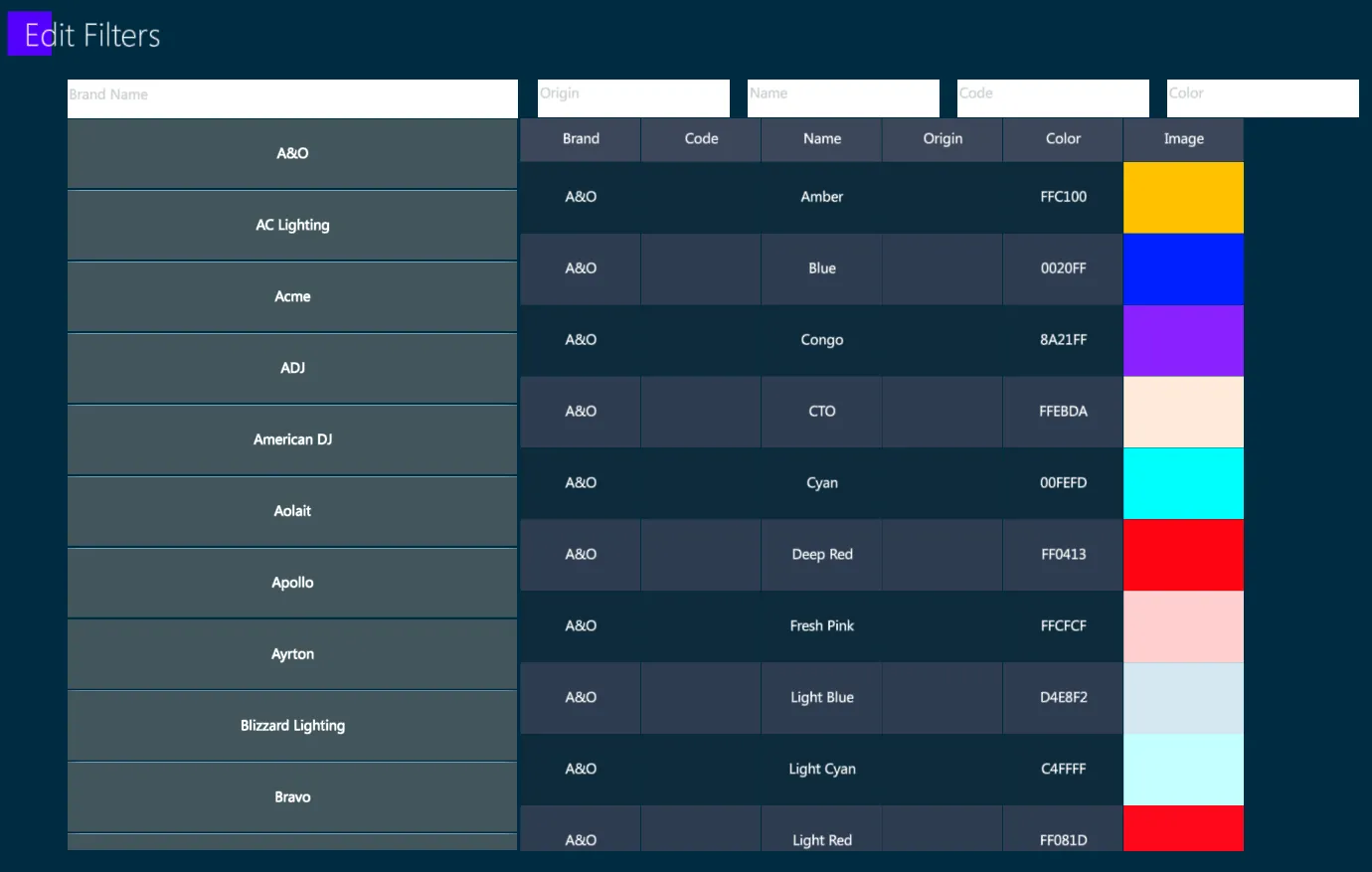This screenshot has width=1372, height=872.
Task: Focus the Origin filter input
Action: click(x=633, y=98)
